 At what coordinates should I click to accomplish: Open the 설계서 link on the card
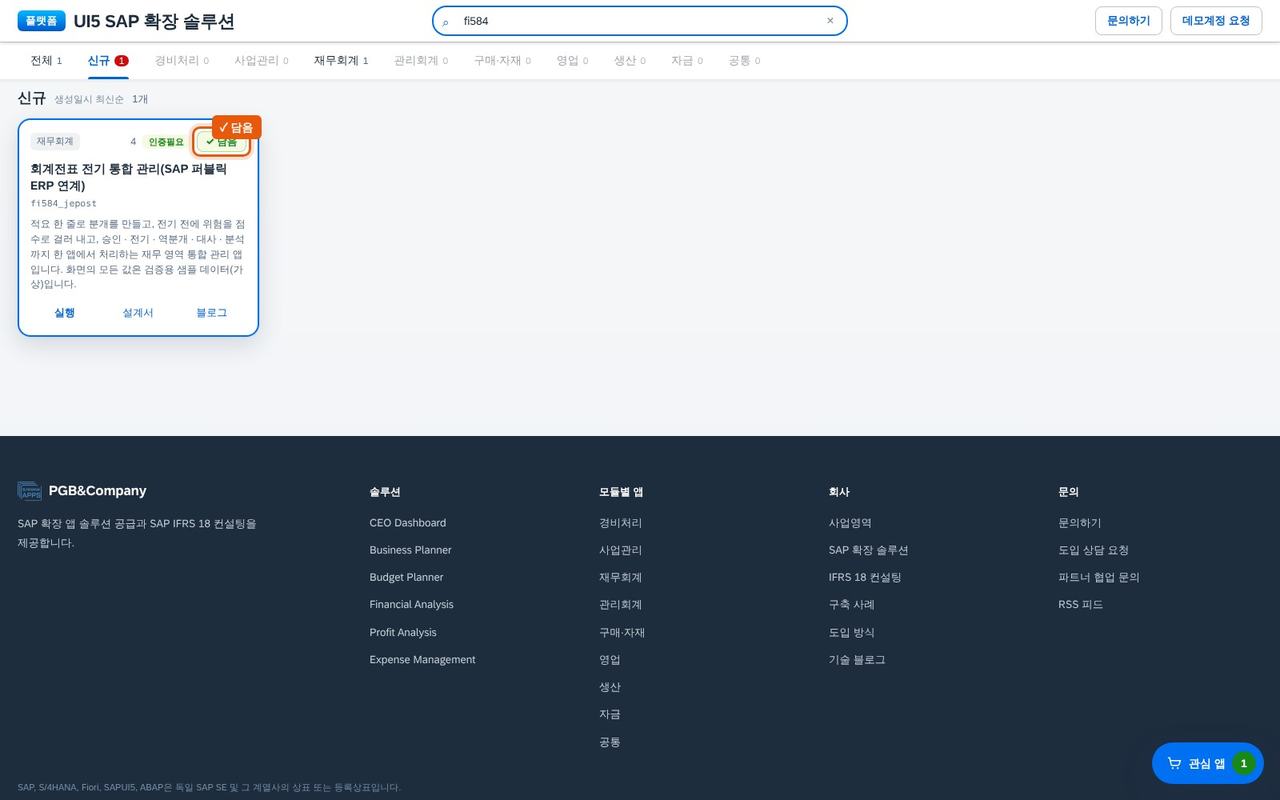click(x=138, y=313)
